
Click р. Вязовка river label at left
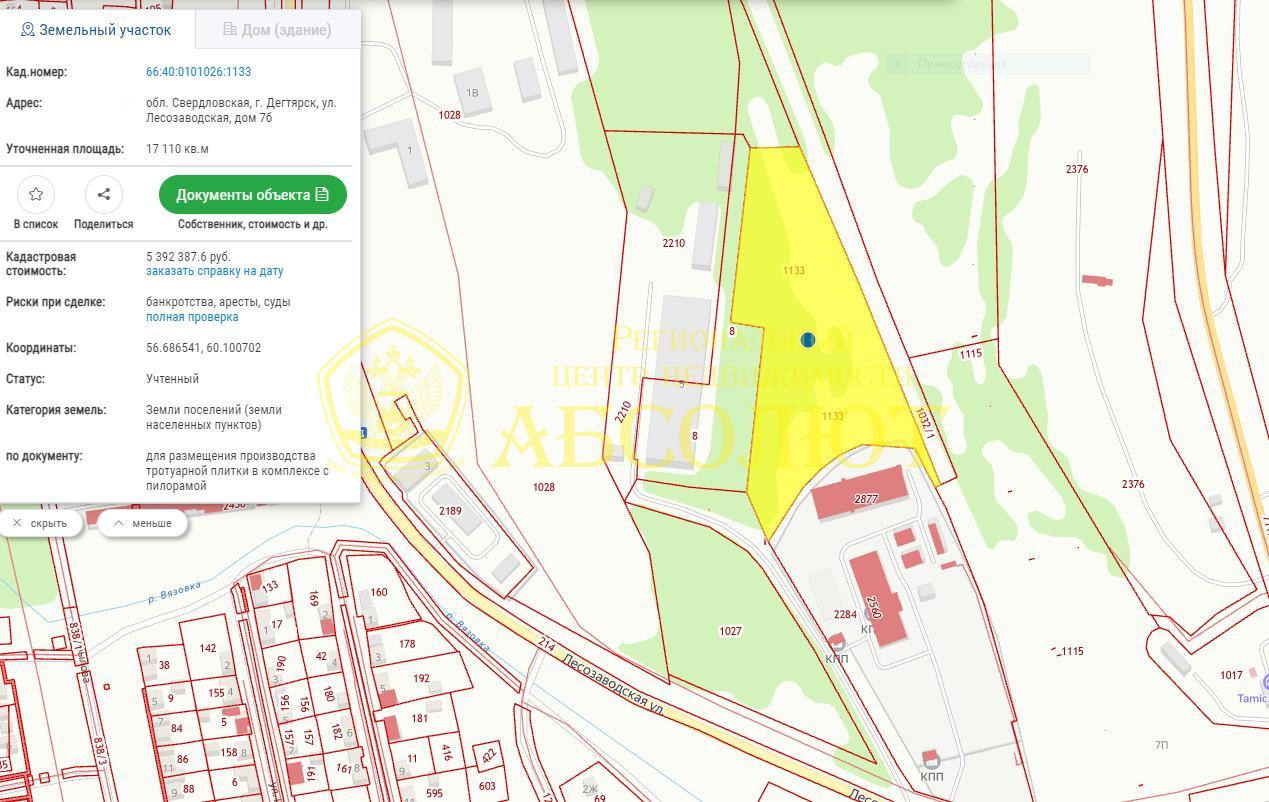pyautogui.click(x=175, y=592)
